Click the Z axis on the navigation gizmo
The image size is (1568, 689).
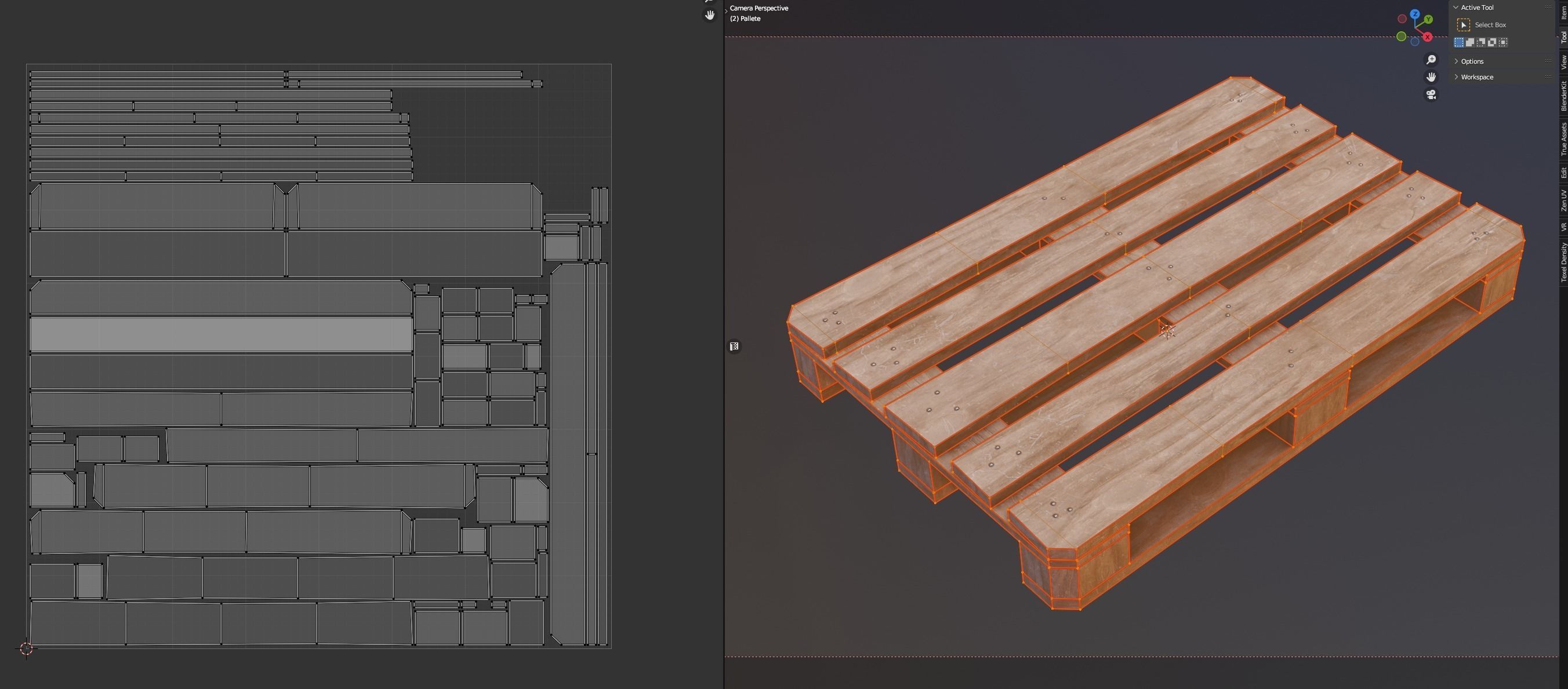[x=1415, y=14]
